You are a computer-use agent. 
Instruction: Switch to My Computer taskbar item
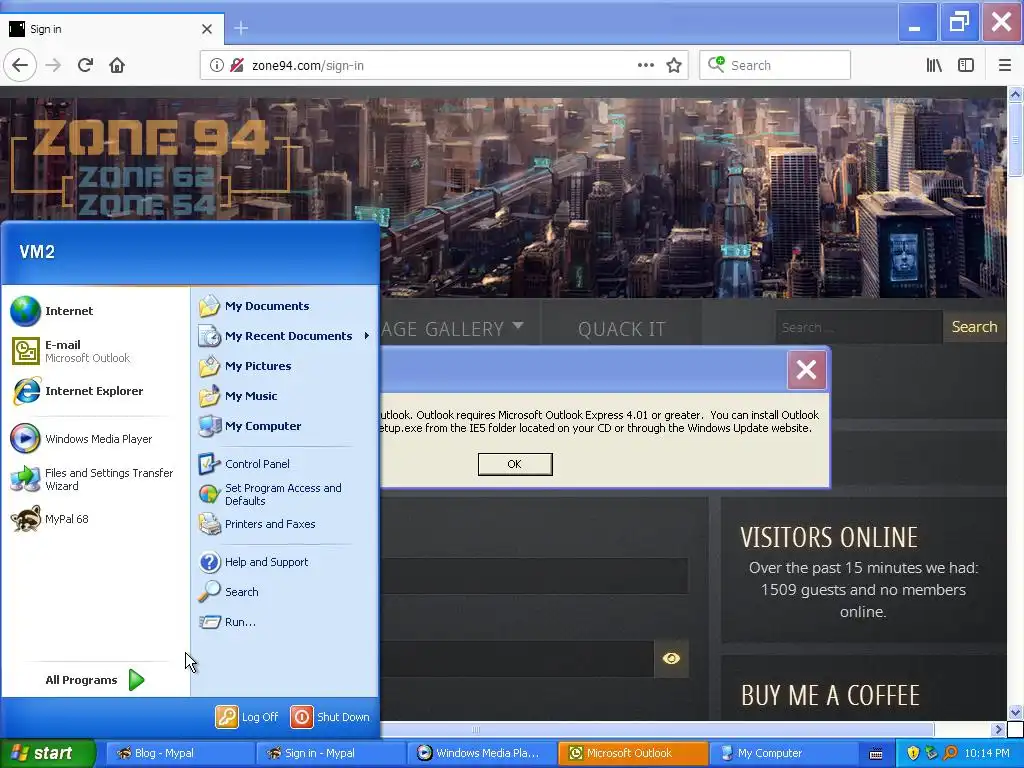coord(784,754)
